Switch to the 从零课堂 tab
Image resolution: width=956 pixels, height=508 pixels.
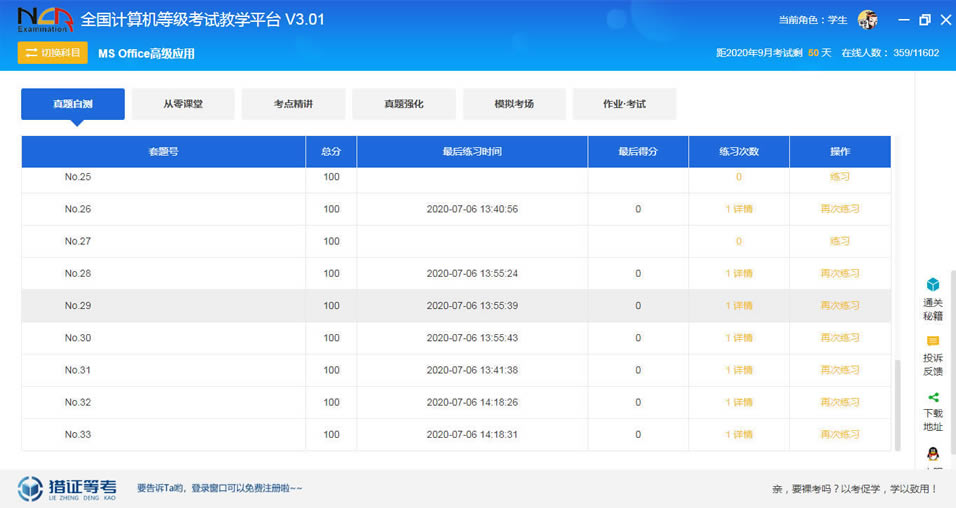tap(183, 104)
